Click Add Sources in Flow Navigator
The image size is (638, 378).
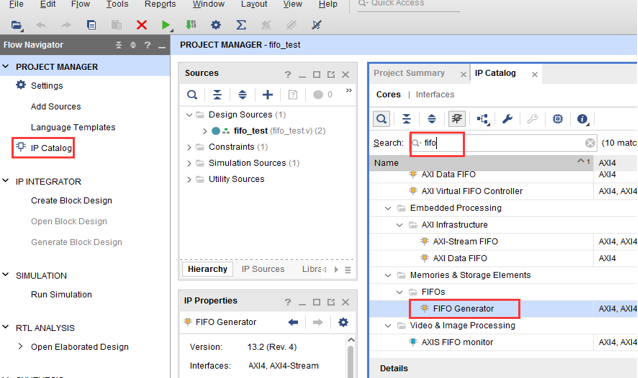click(56, 107)
